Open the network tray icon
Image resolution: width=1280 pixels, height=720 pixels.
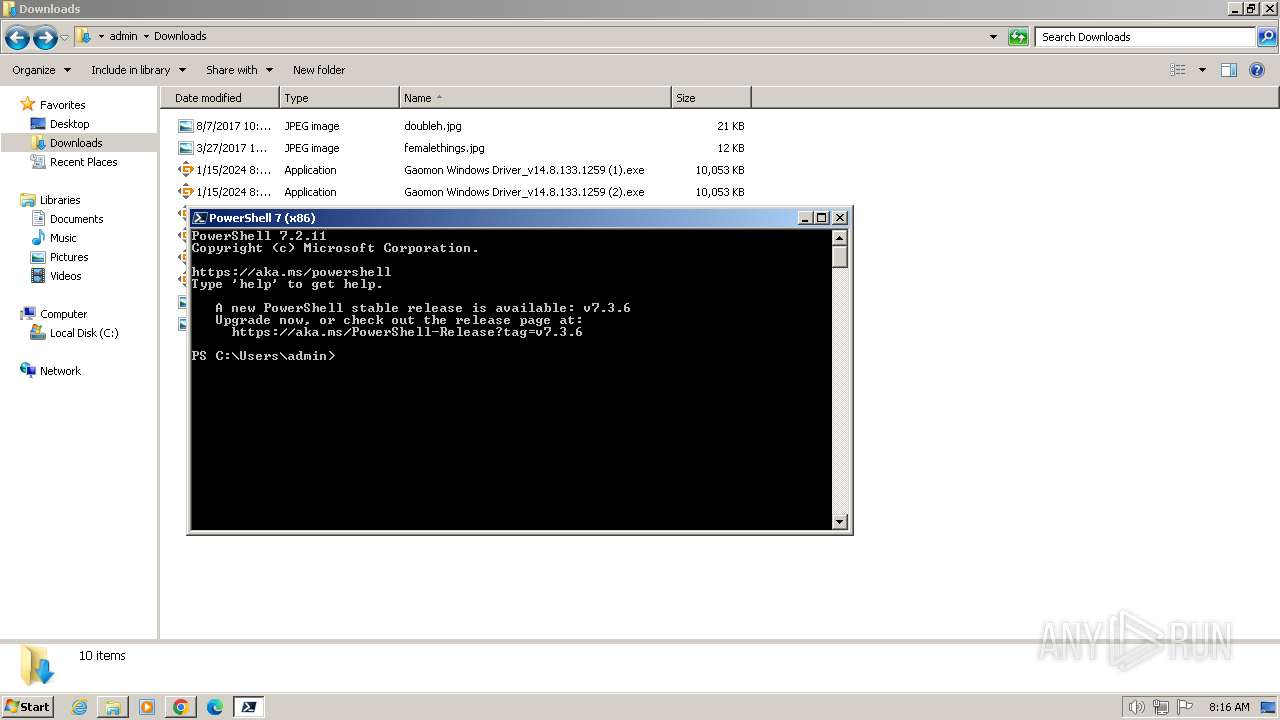point(1161,707)
